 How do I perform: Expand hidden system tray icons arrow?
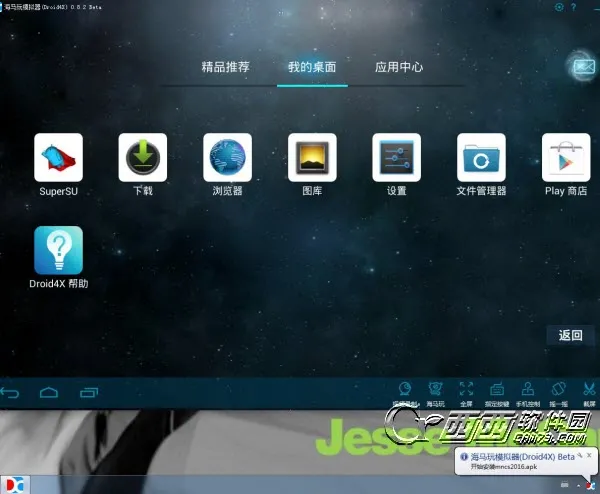[x=578, y=486]
